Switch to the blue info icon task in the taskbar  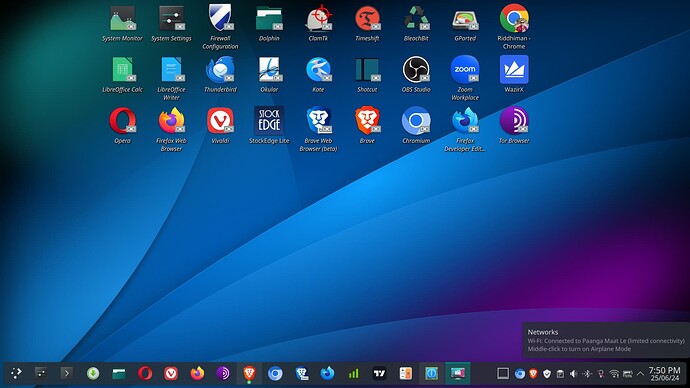pyautogui.click(x=431, y=373)
